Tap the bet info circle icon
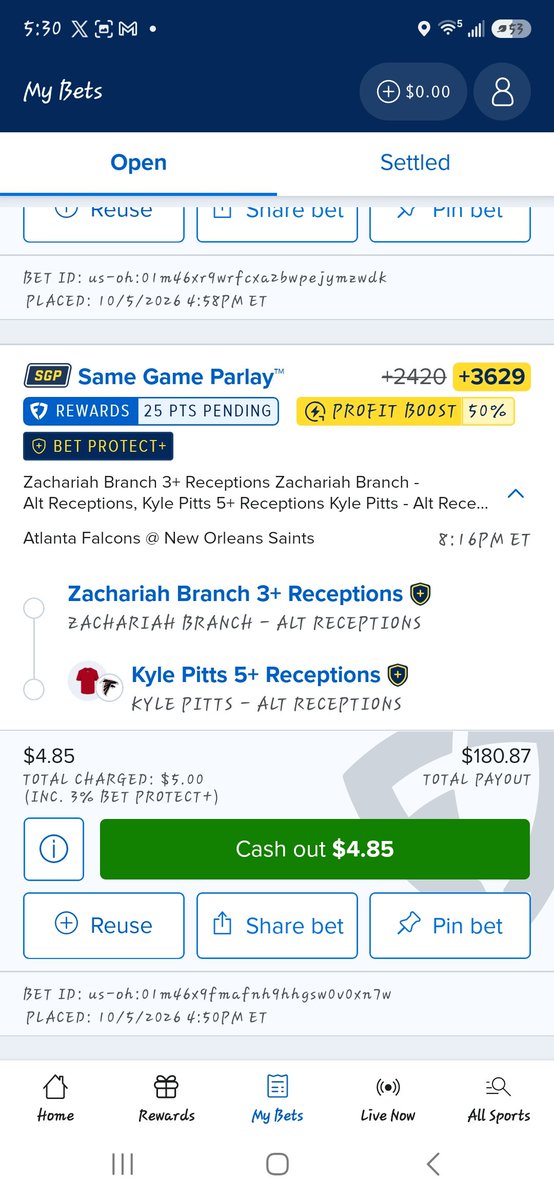The height and width of the screenshot is (1200, 554). pyautogui.click(x=54, y=849)
